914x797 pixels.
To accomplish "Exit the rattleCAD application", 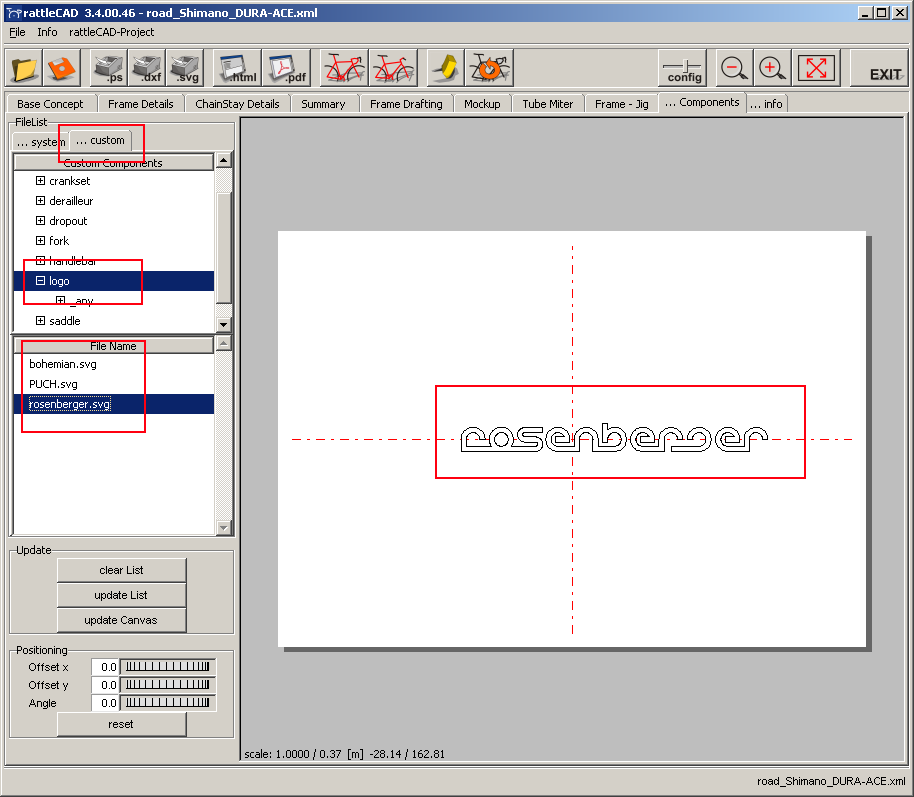I will point(880,68).
